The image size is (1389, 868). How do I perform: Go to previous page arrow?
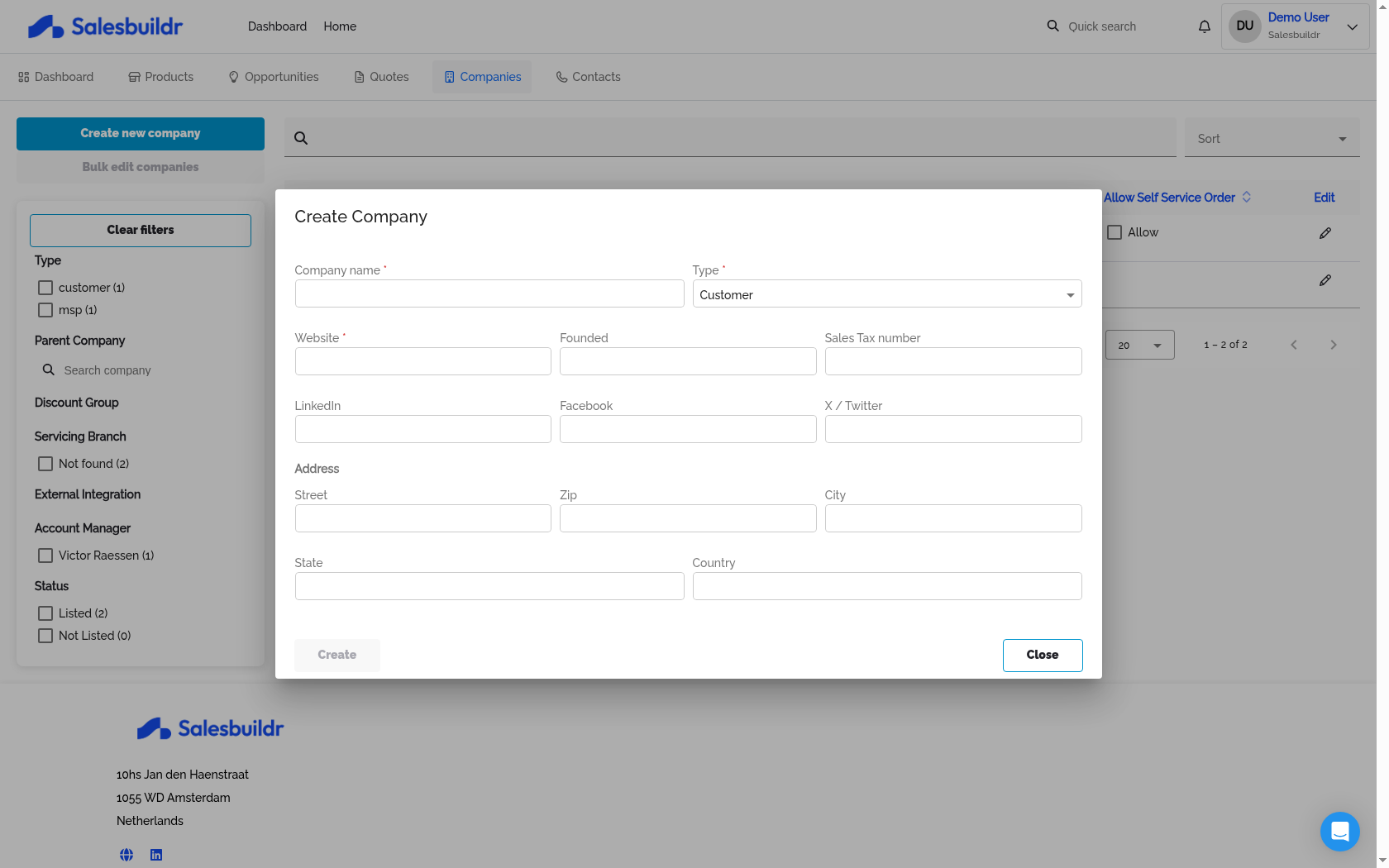coord(1294,345)
